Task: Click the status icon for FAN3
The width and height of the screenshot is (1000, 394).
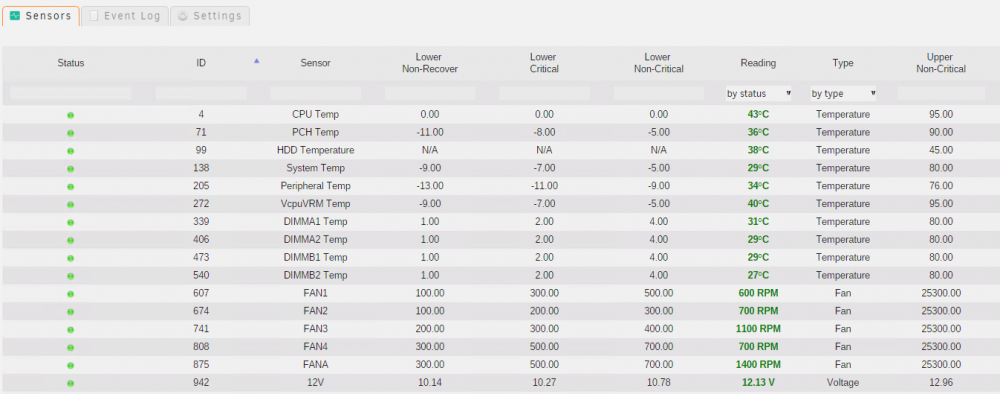Action: (70, 330)
